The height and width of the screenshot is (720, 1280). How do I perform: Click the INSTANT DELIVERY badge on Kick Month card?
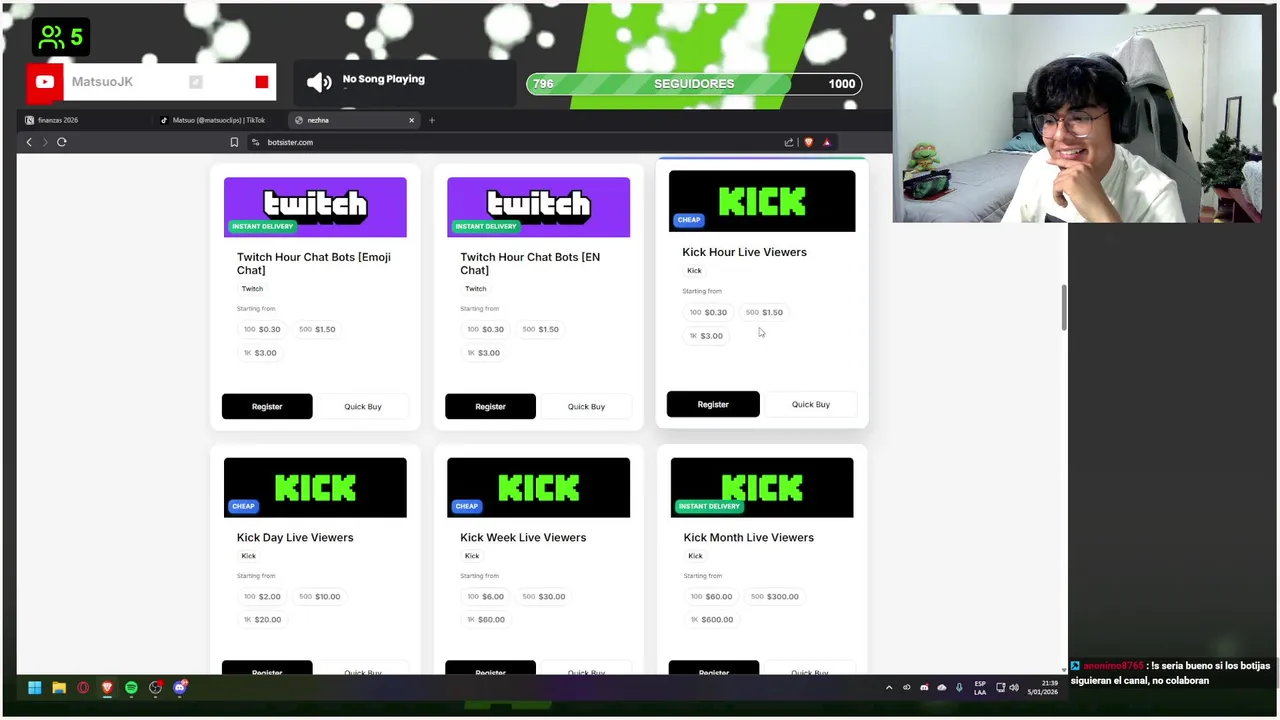point(709,506)
